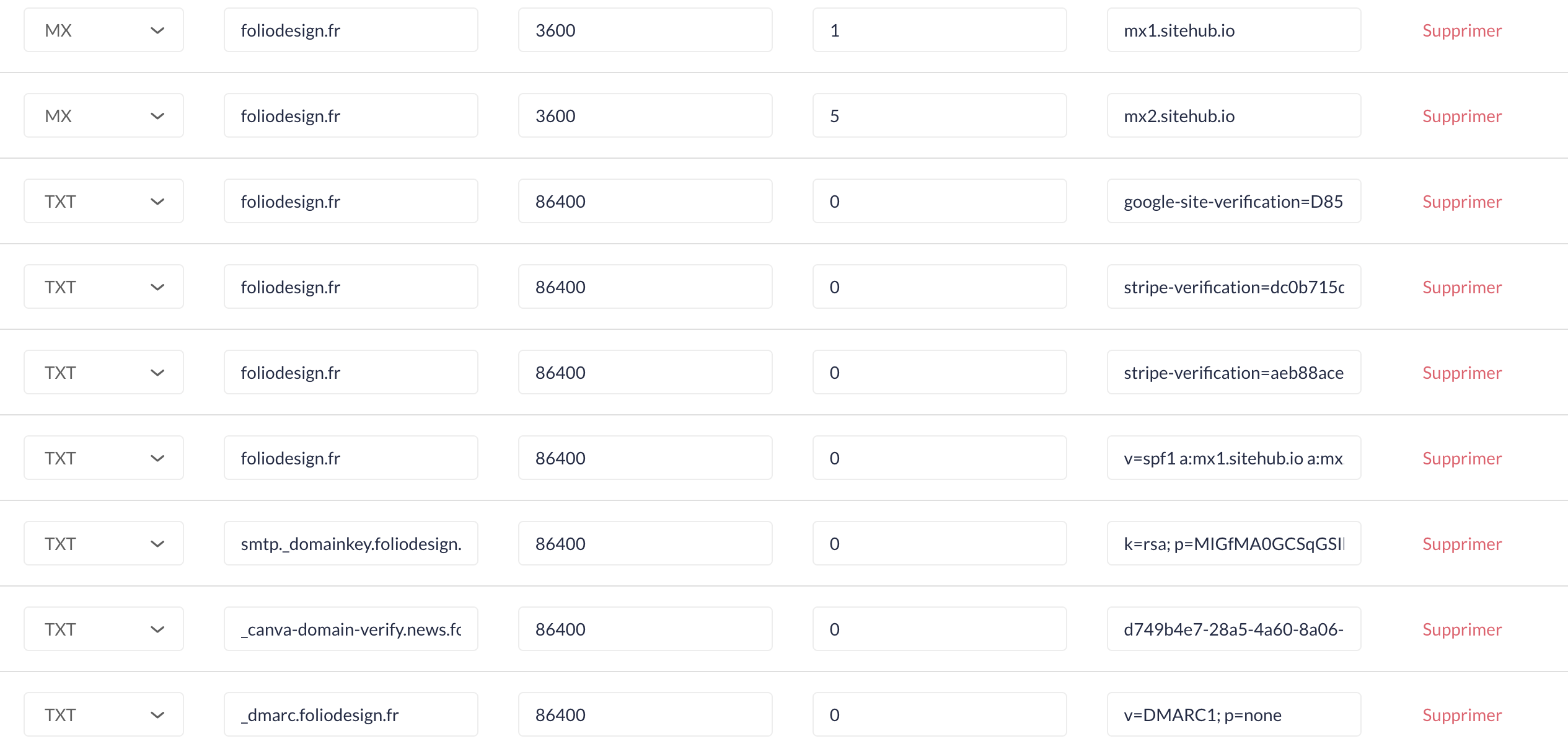Edit the mx1.sitehub.io value field
The image size is (1568, 754).
tap(1233, 30)
